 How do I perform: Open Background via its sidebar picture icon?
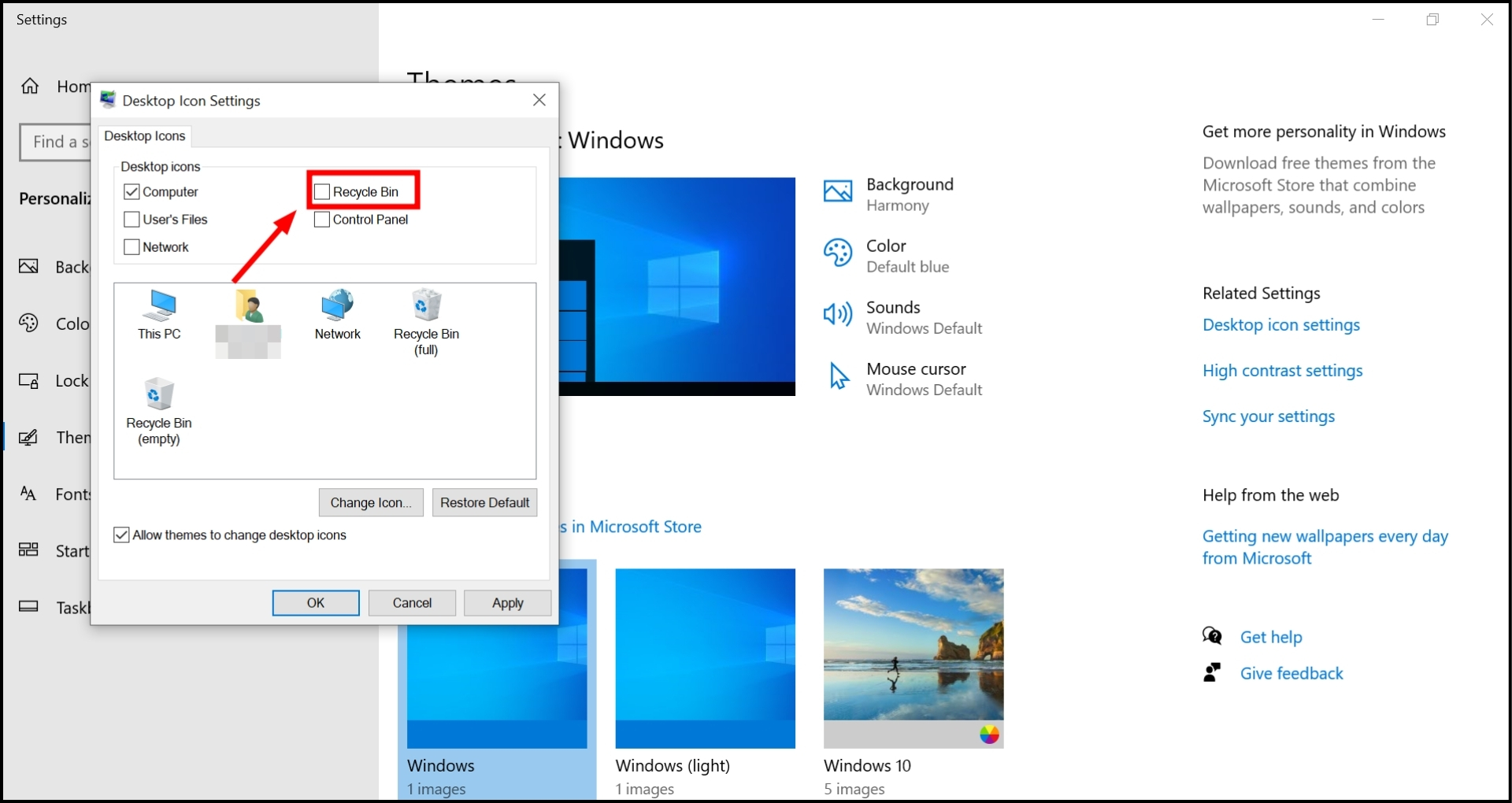coord(28,267)
